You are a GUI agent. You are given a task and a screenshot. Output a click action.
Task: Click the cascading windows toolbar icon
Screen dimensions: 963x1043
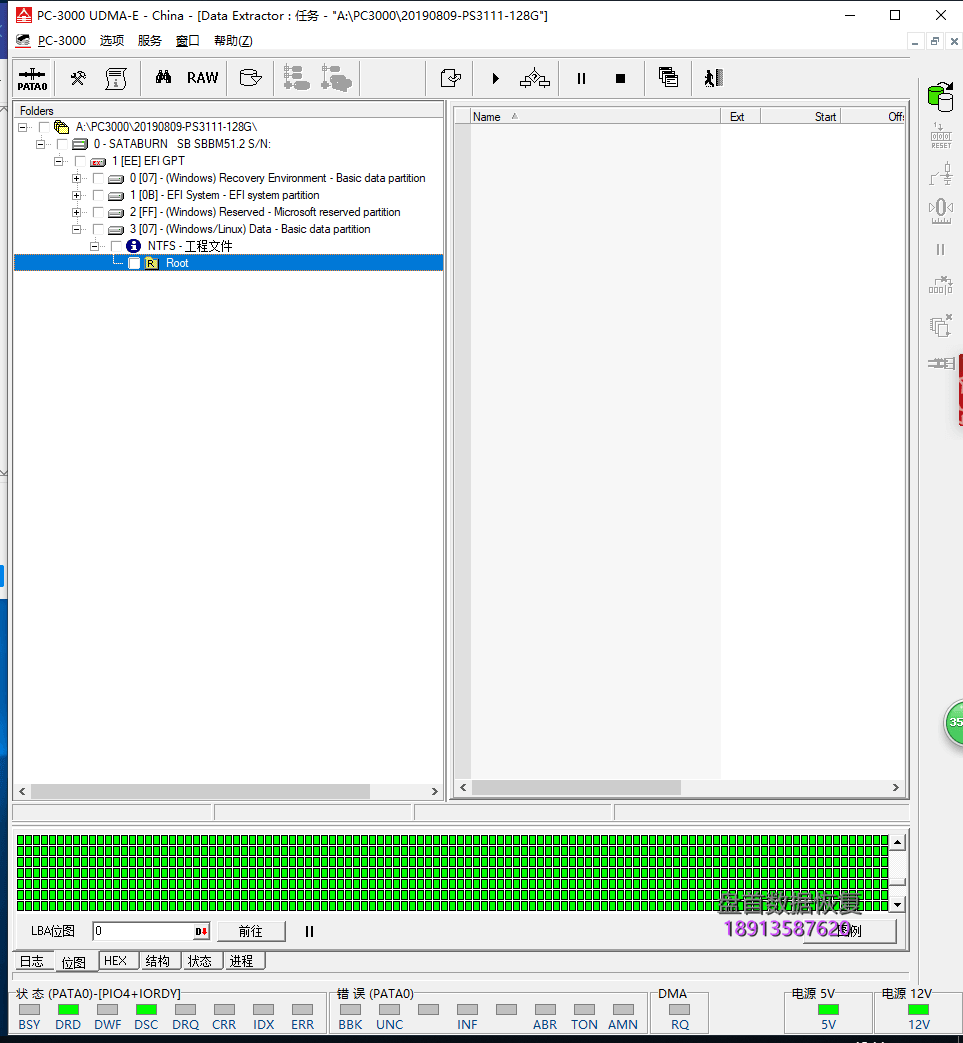(668, 78)
